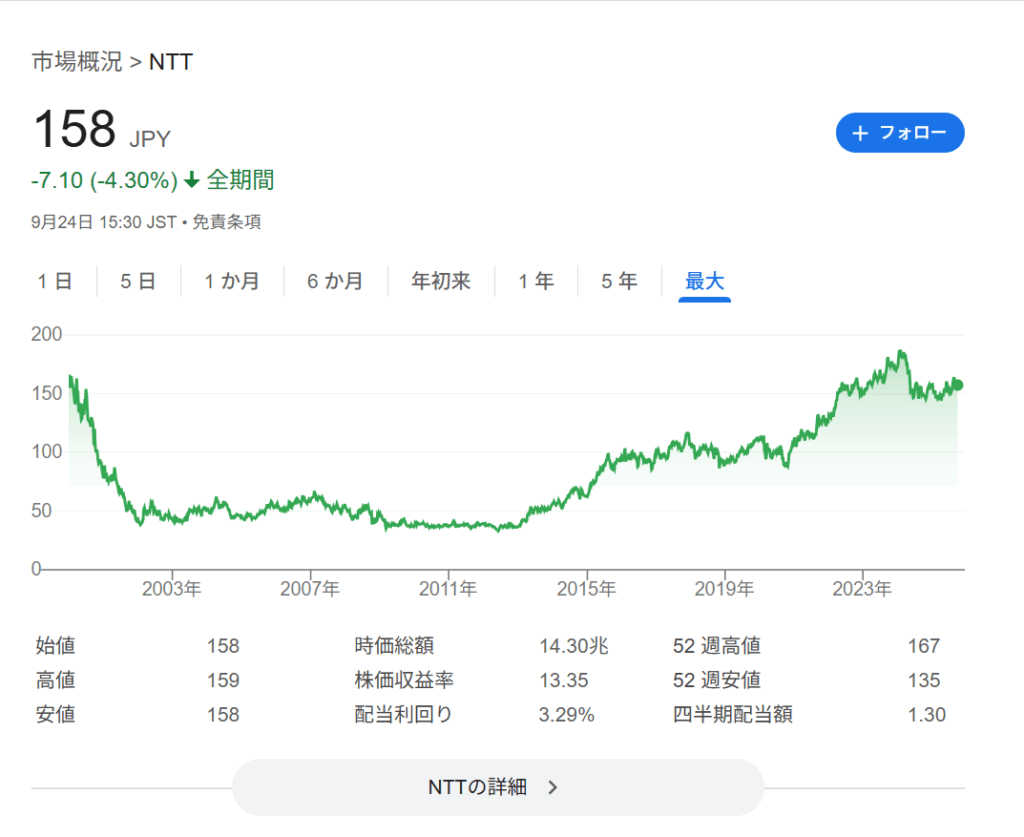Click the chart line near 2011年

(x=449, y=524)
